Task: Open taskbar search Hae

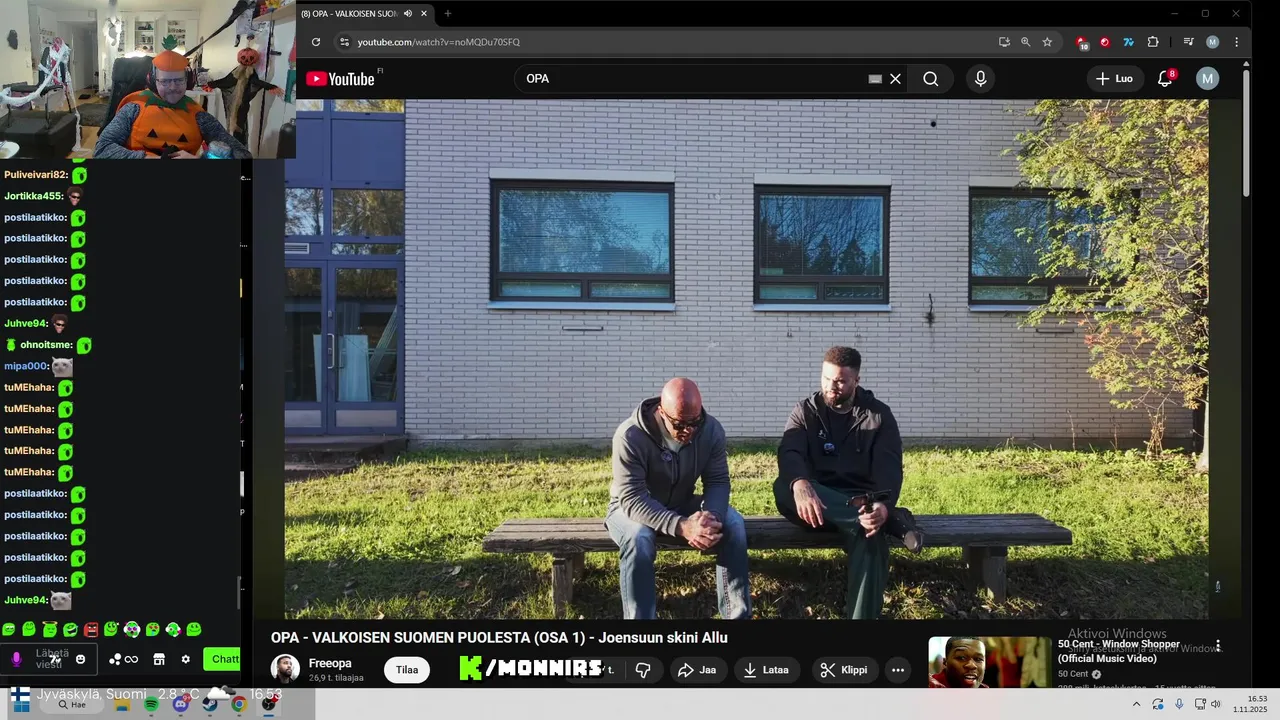Action: pyautogui.click(x=72, y=704)
